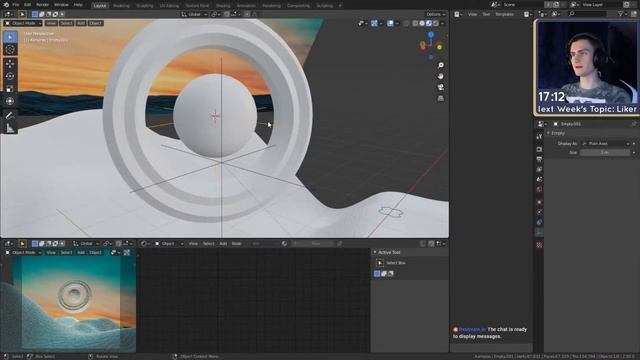
Task: Toggle proportional editing in main viewport header
Action: 247,14
